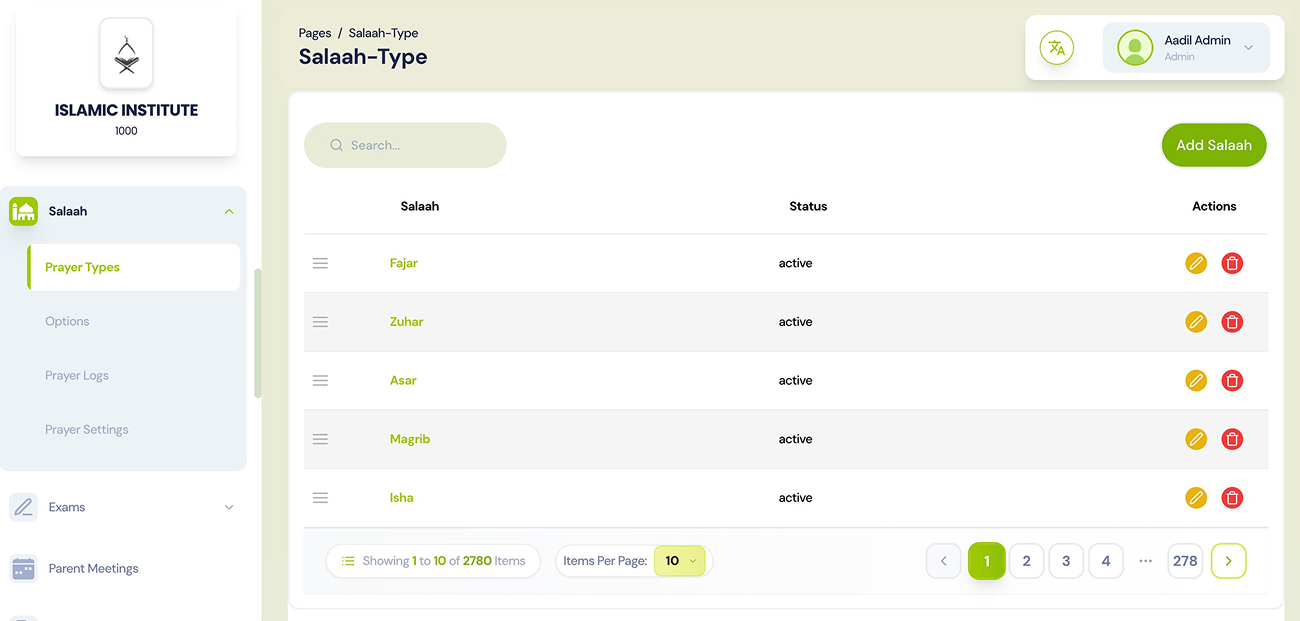Screen dimensions: 1300x621
Task: Open Prayer Logs in sidebar
Action: [x=77, y=376]
